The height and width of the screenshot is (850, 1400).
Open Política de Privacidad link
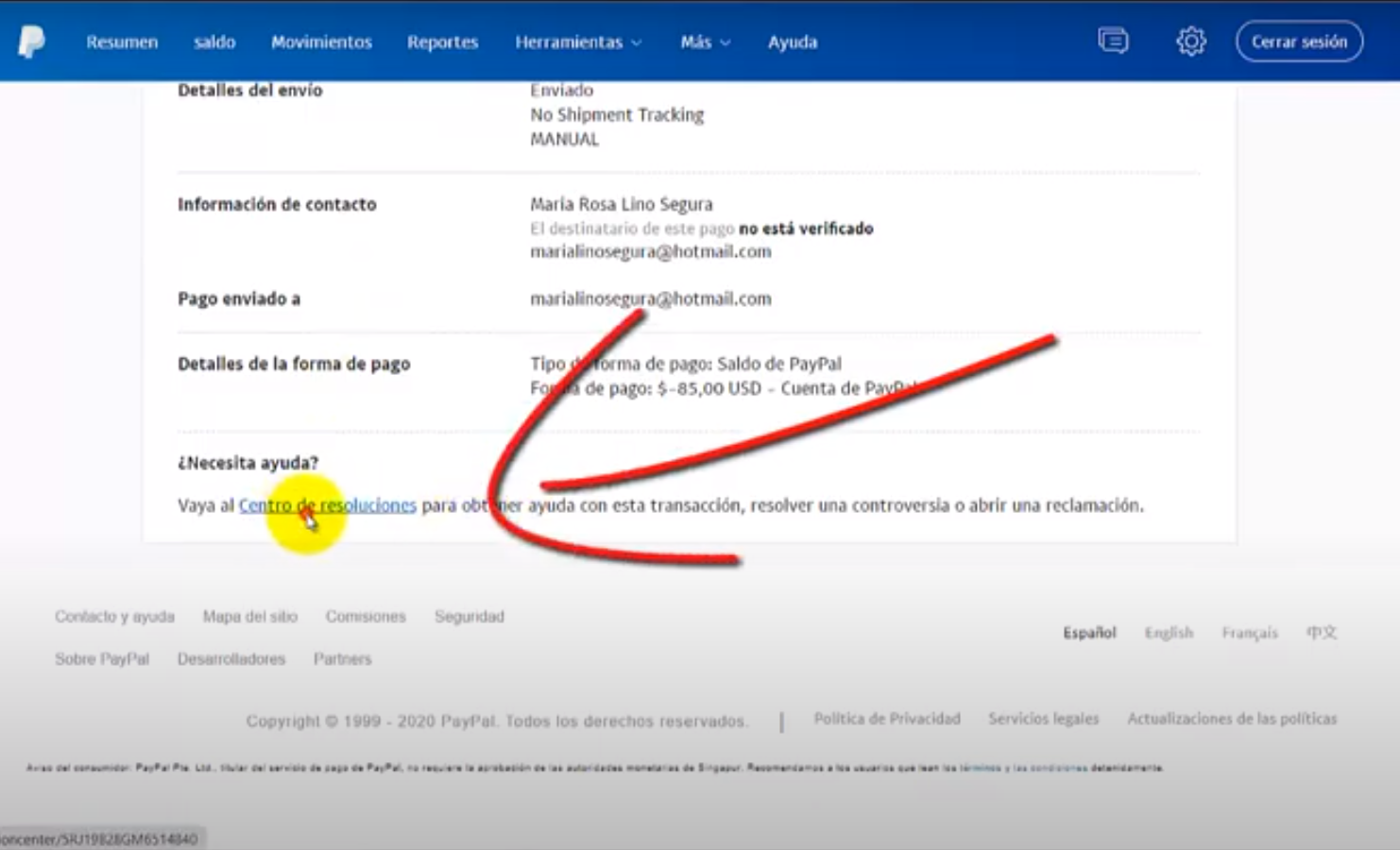click(887, 719)
